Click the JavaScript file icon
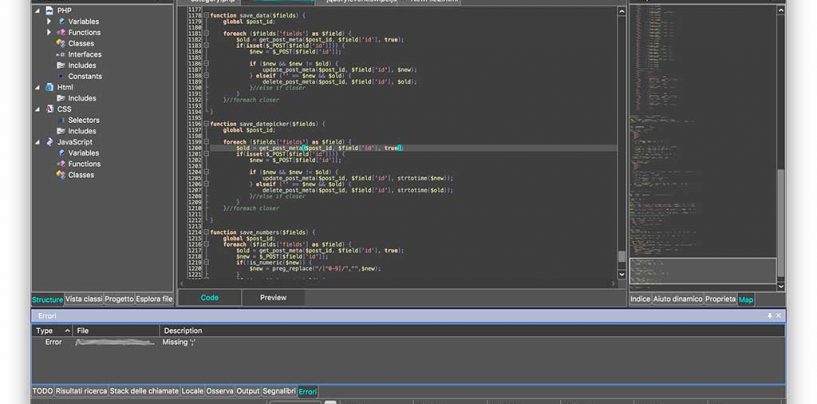 coord(49,142)
